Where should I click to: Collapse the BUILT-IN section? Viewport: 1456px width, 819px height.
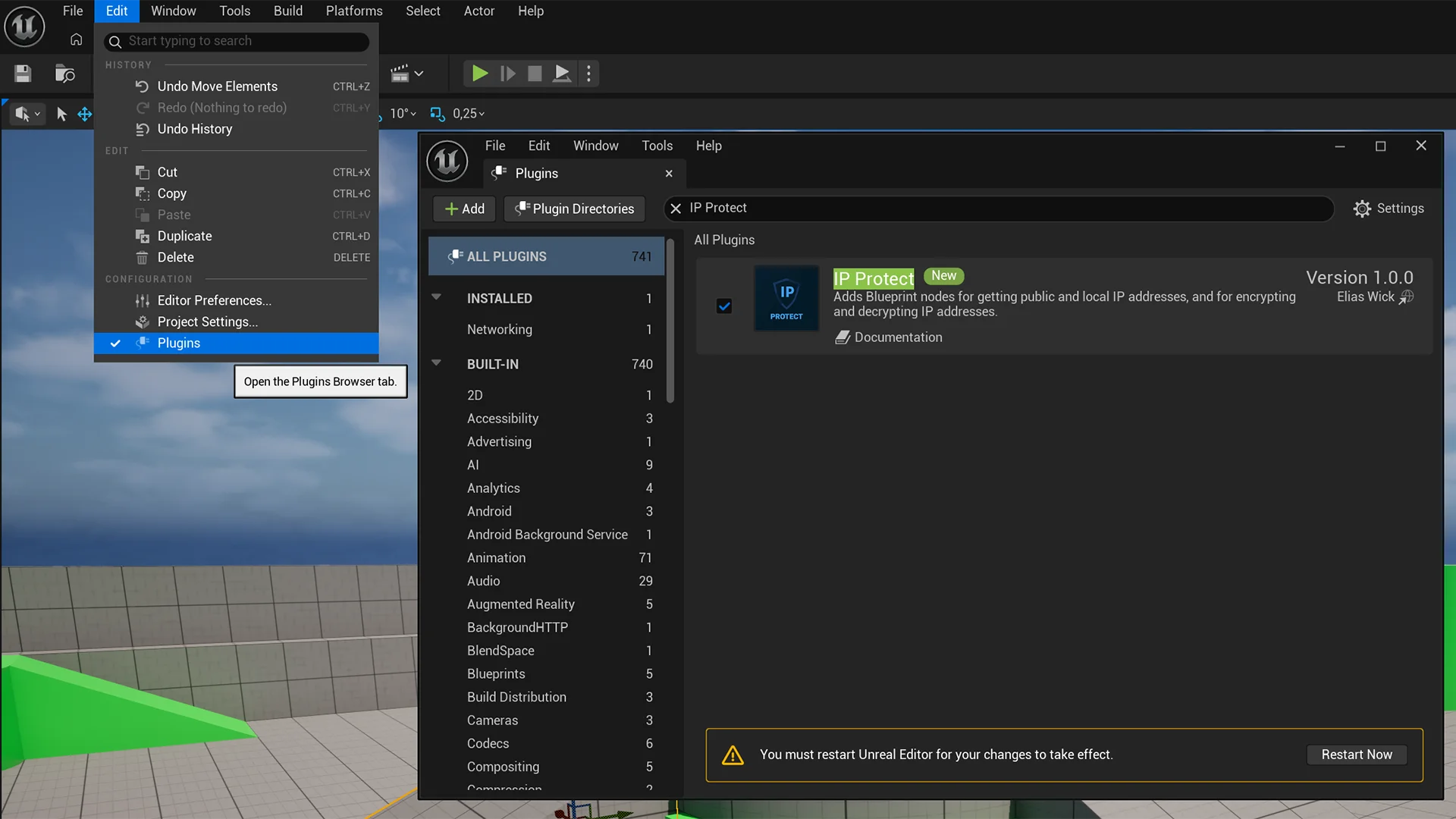[436, 363]
